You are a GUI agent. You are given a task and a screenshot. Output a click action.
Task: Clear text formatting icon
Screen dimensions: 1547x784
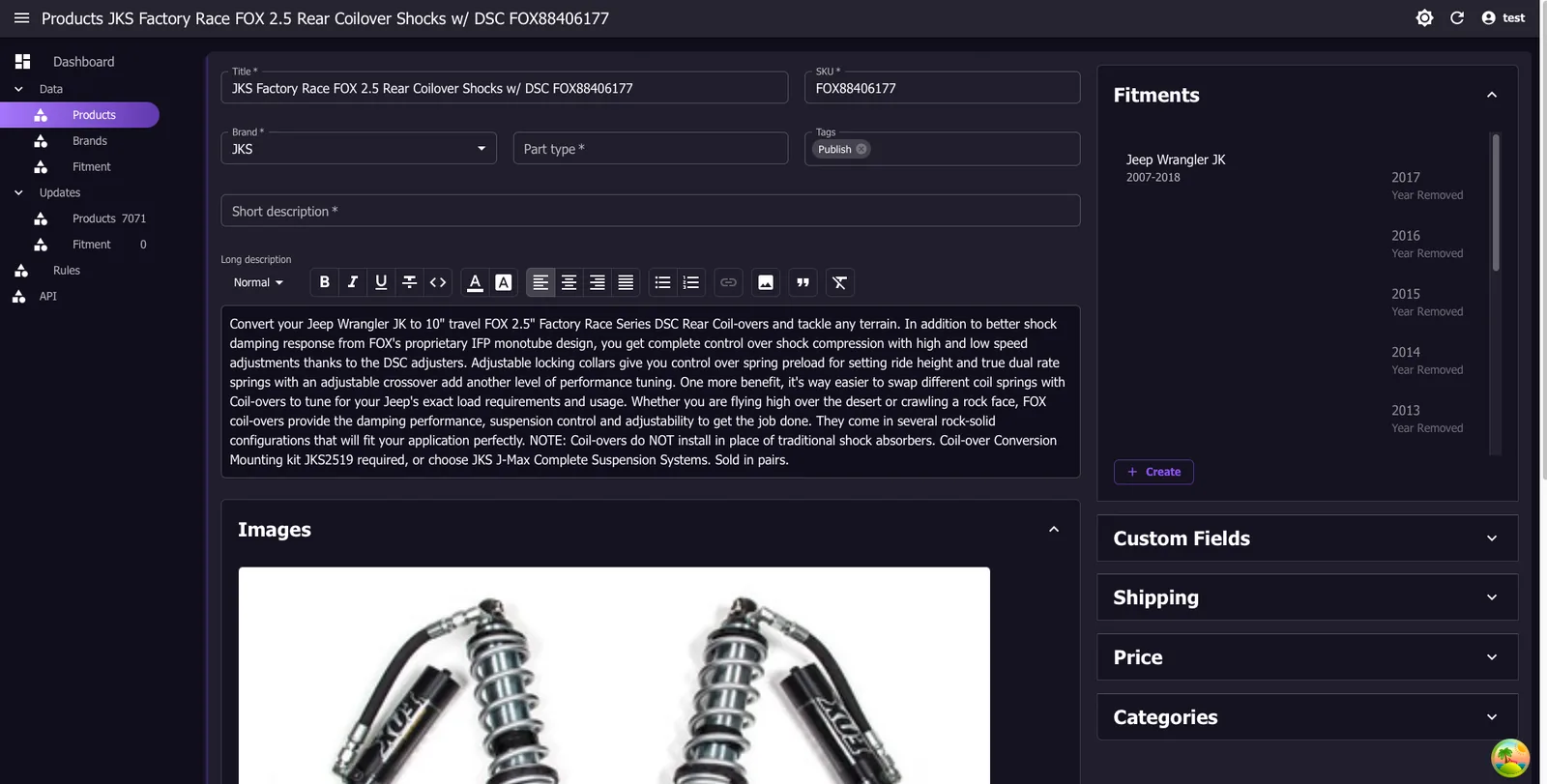tap(839, 282)
